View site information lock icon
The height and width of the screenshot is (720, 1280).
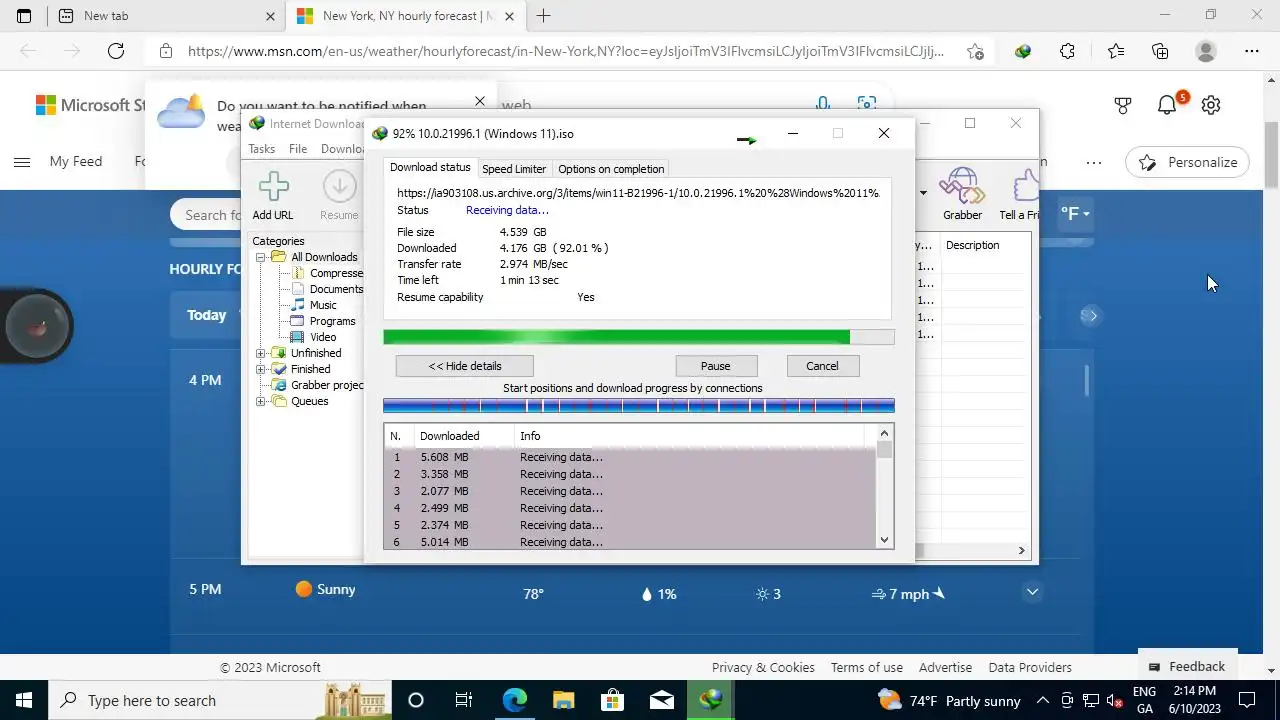(166, 51)
